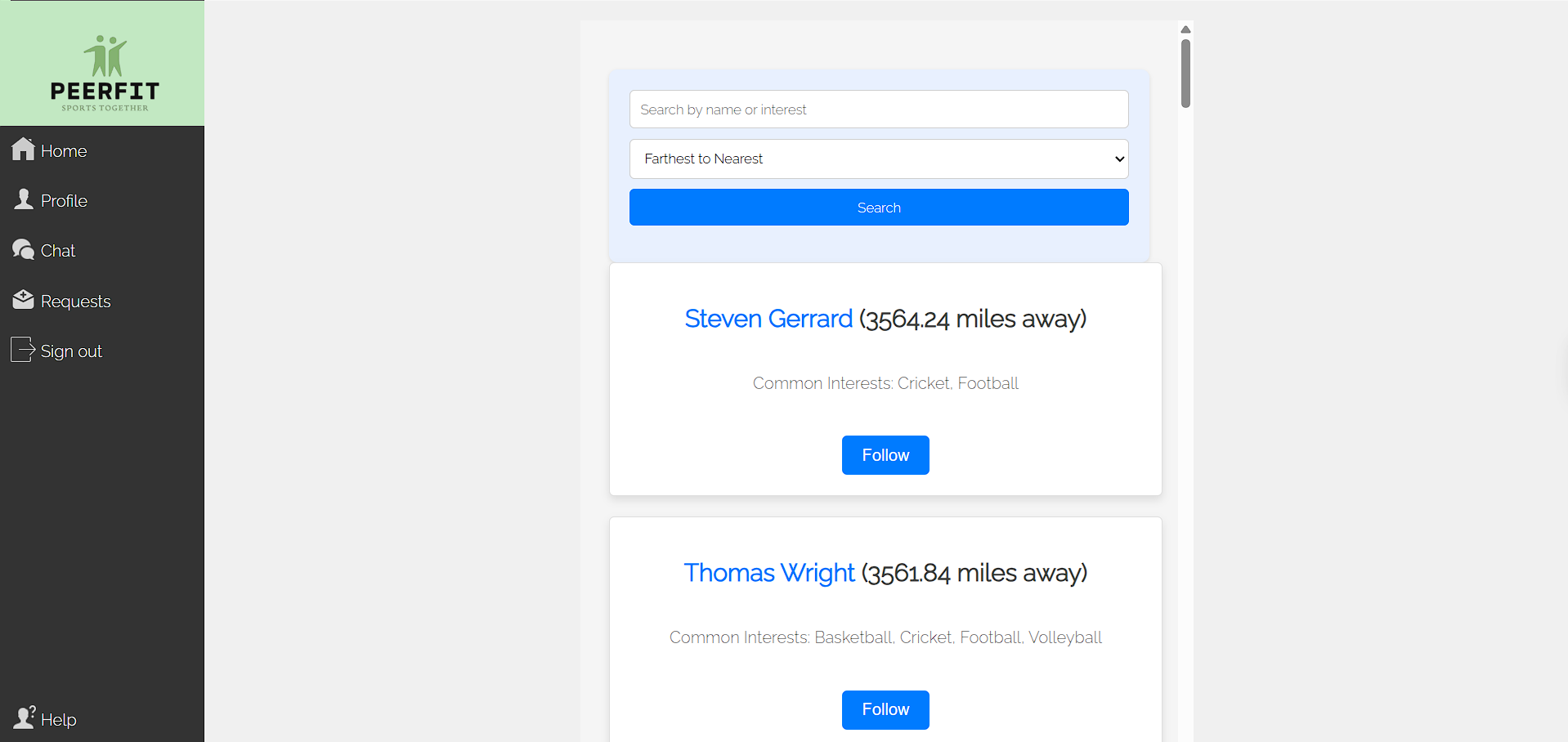Image resolution: width=1568 pixels, height=742 pixels.
Task: View the Requests page
Action: point(75,302)
